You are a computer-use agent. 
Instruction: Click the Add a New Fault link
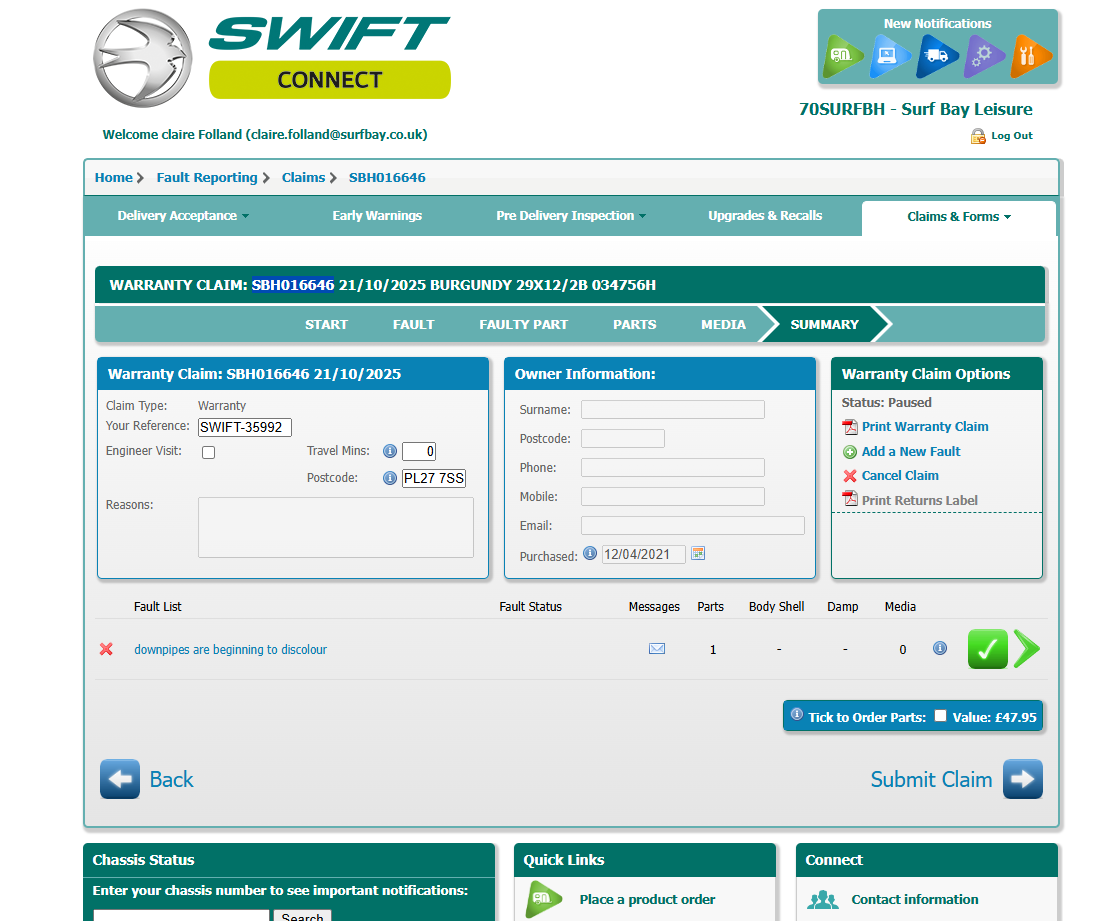(910, 452)
